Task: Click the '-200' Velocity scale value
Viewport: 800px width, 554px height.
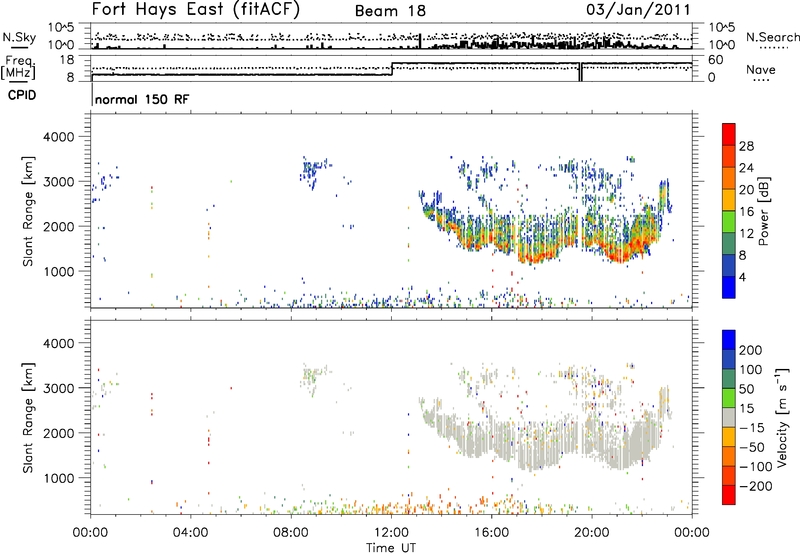Action: pos(755,486)
